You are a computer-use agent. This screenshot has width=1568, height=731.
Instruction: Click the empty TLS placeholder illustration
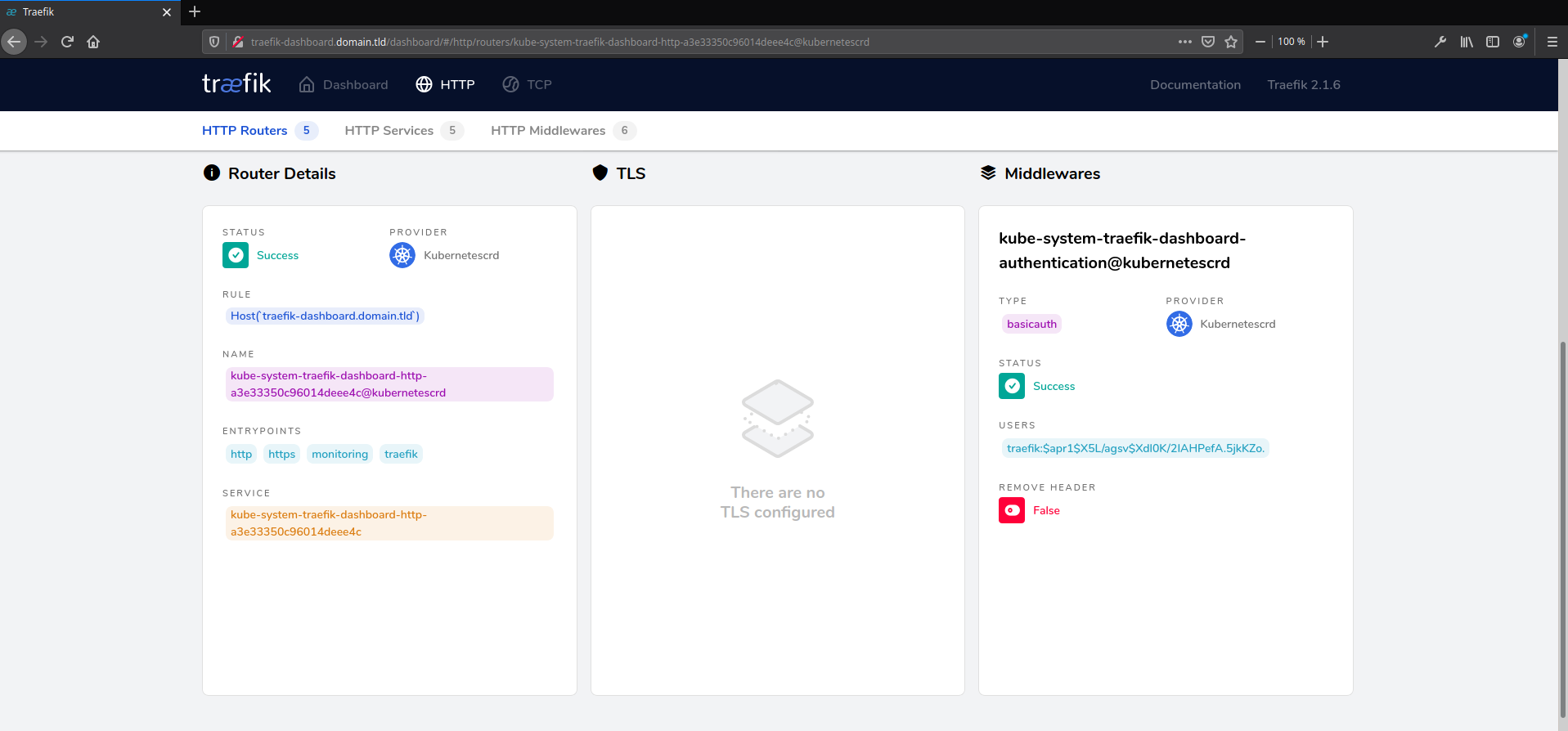777,419
